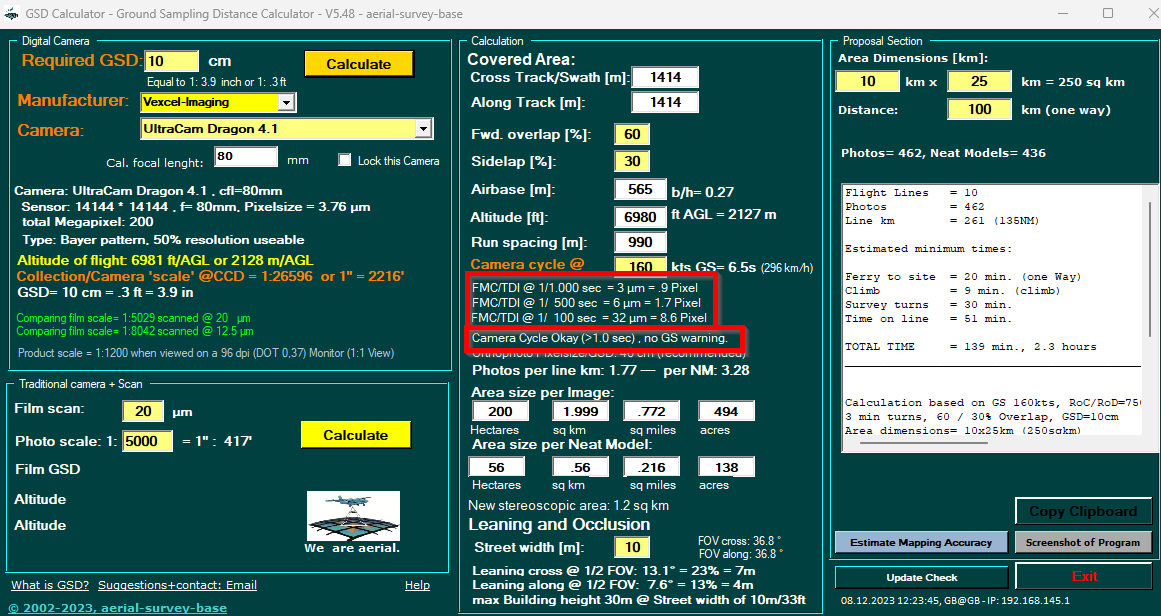Click the Screenshot of Program button
Viewport: 1161px width, 616px height.
pyautogui.click(x=1083, y=541)
